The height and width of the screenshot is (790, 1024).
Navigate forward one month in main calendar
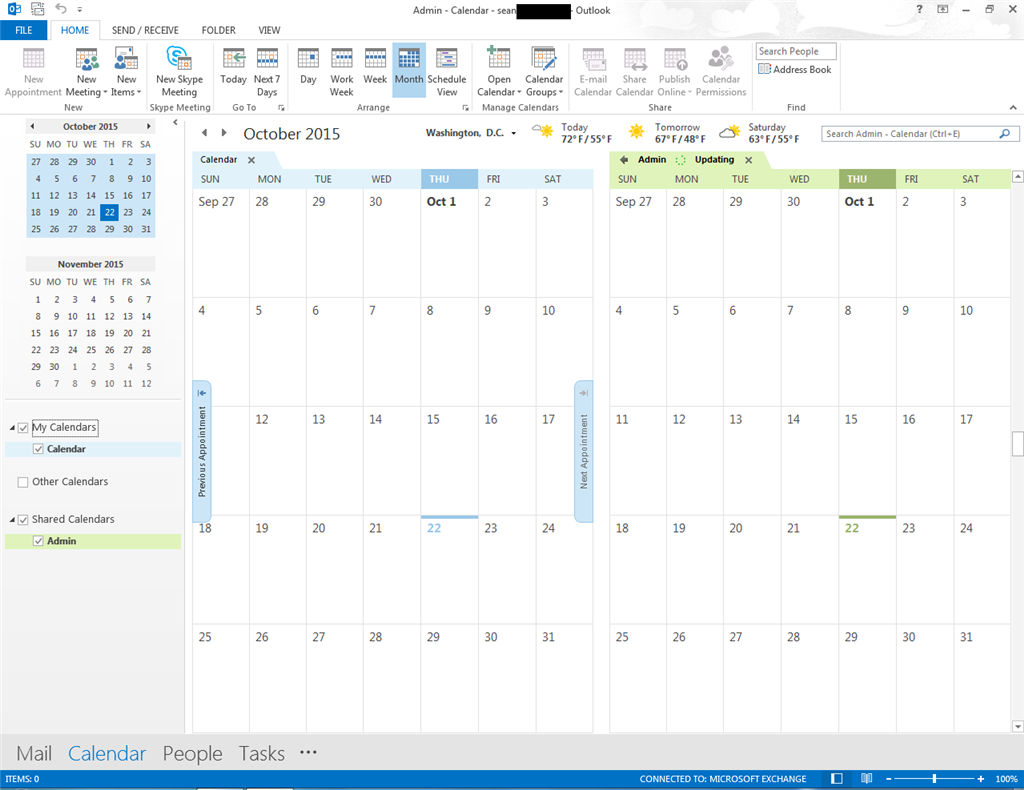224,133
